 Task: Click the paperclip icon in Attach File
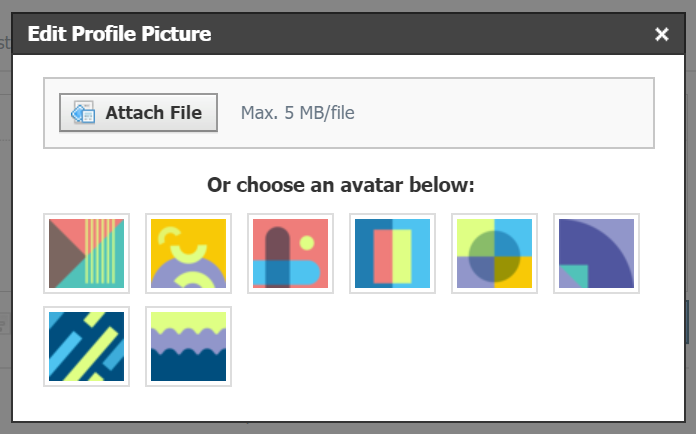(x=82, y=113)
